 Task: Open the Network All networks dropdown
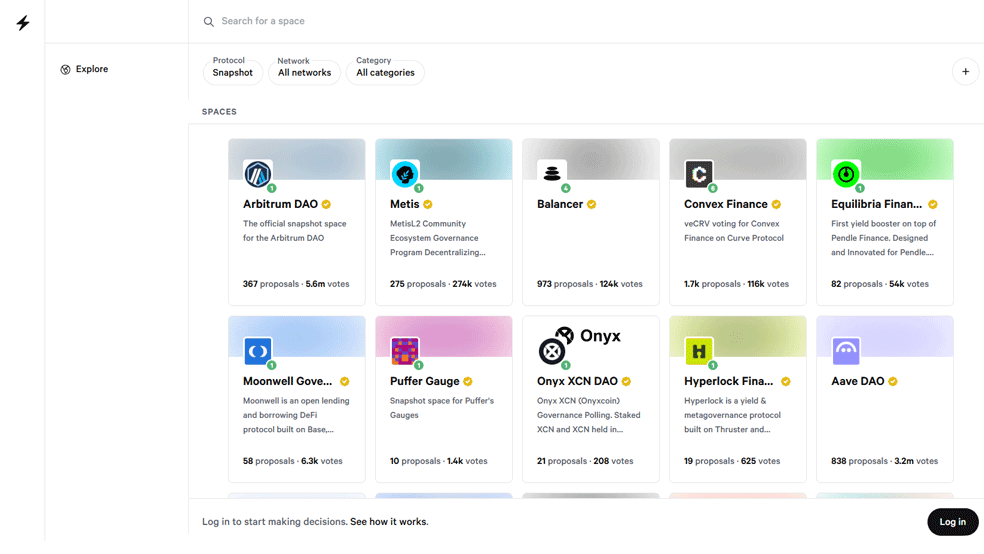click(x=304, y=72)
